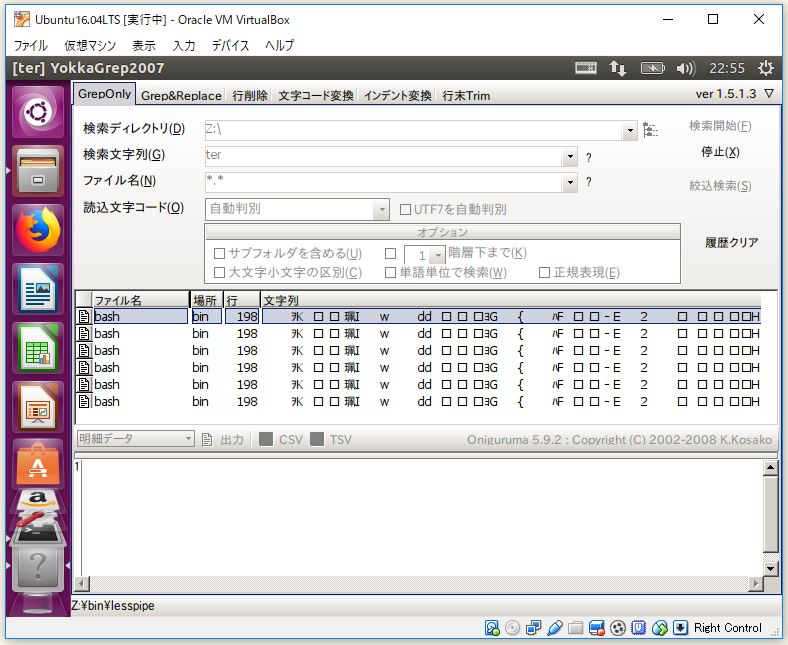Image resolution: width=788 pixels, height=645 pixels.
Task: Switch to 行削除 tab
Action: pos(250,96)
